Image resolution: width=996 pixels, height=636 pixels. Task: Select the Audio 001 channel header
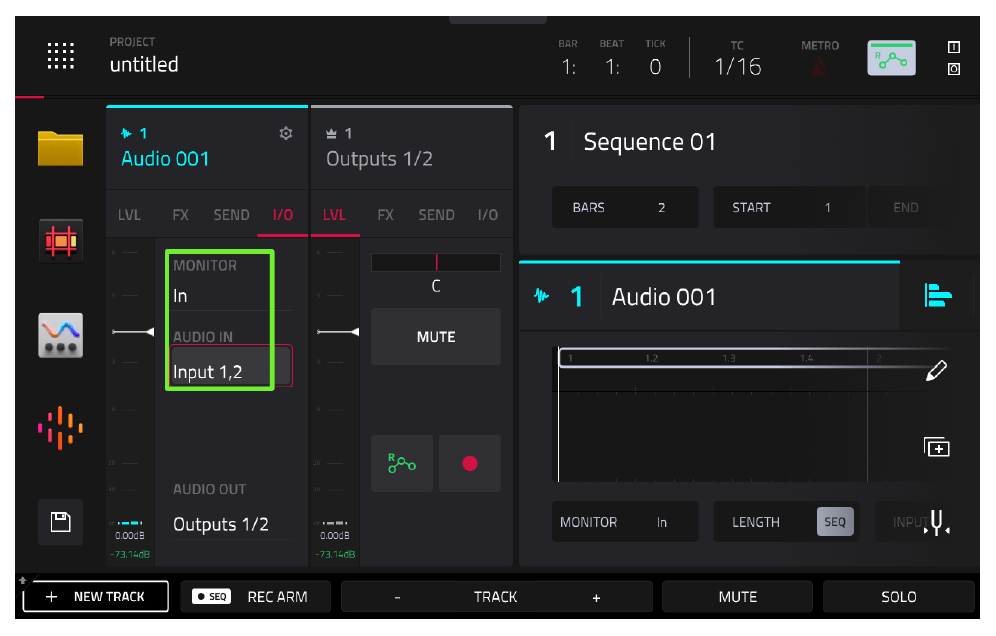(207, 147)
